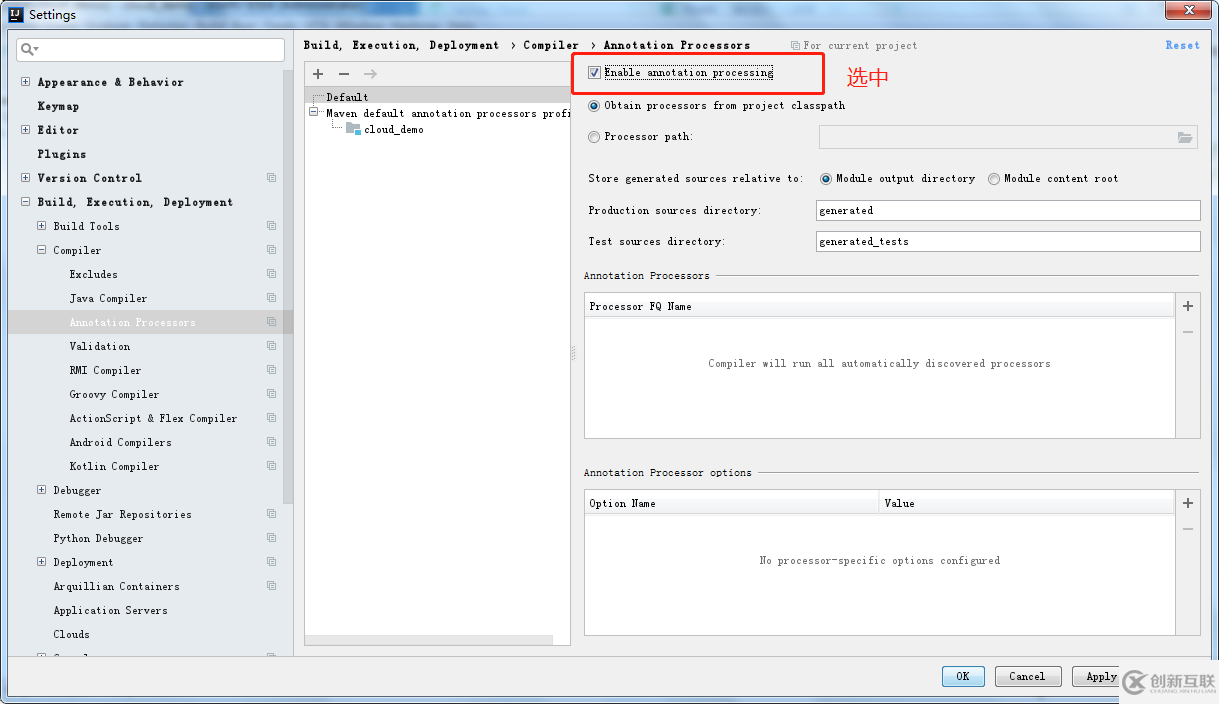
Task: Open Application Servers settings page
Action: click(110, 610)
